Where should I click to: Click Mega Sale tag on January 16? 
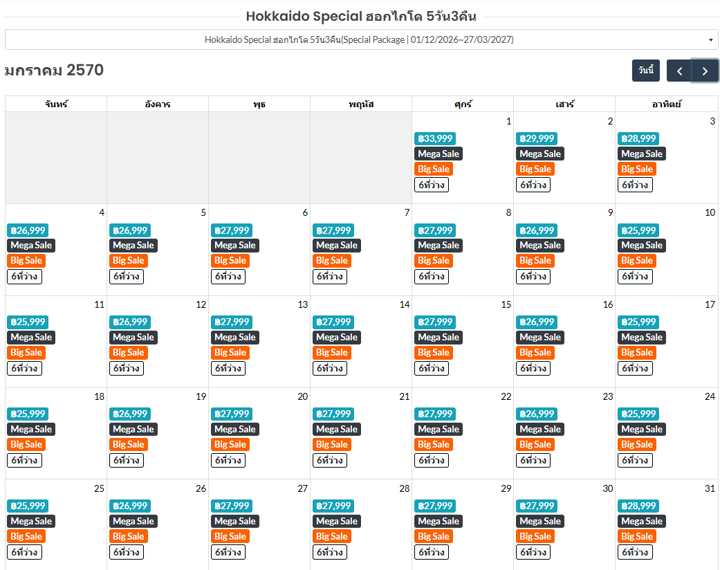540,337
